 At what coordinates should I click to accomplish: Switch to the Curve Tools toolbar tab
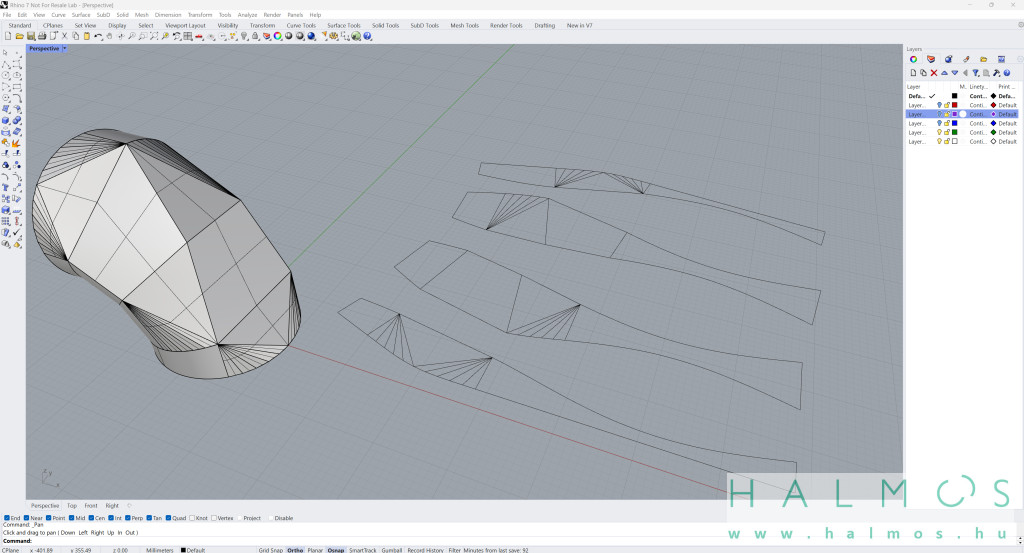(301, 25)
